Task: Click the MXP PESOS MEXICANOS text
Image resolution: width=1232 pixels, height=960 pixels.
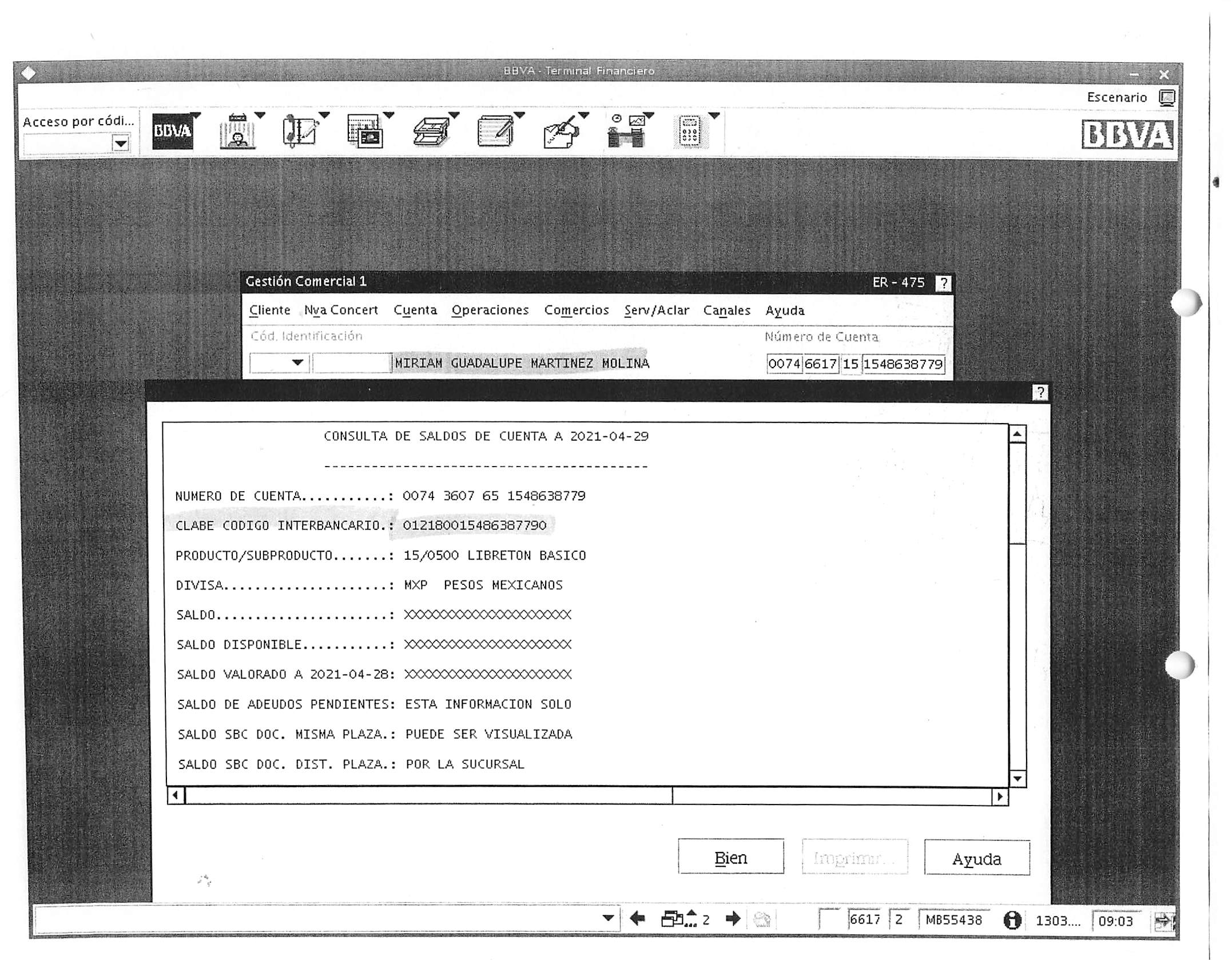Action: (483, 585)
